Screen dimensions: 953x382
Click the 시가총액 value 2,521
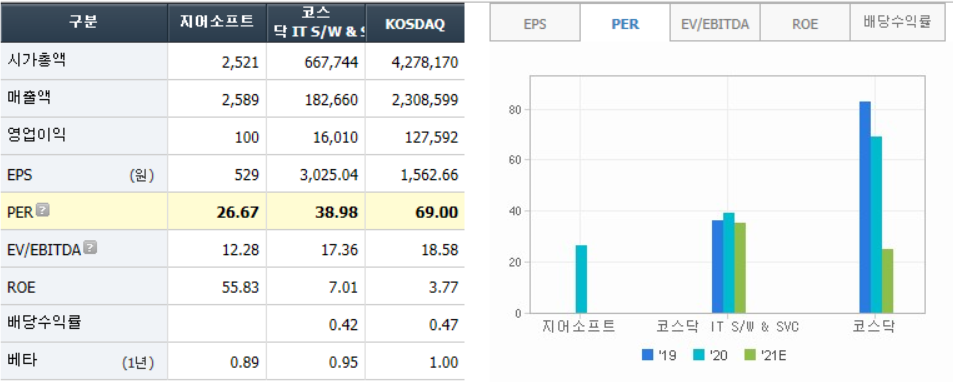[x=241, y=63]
